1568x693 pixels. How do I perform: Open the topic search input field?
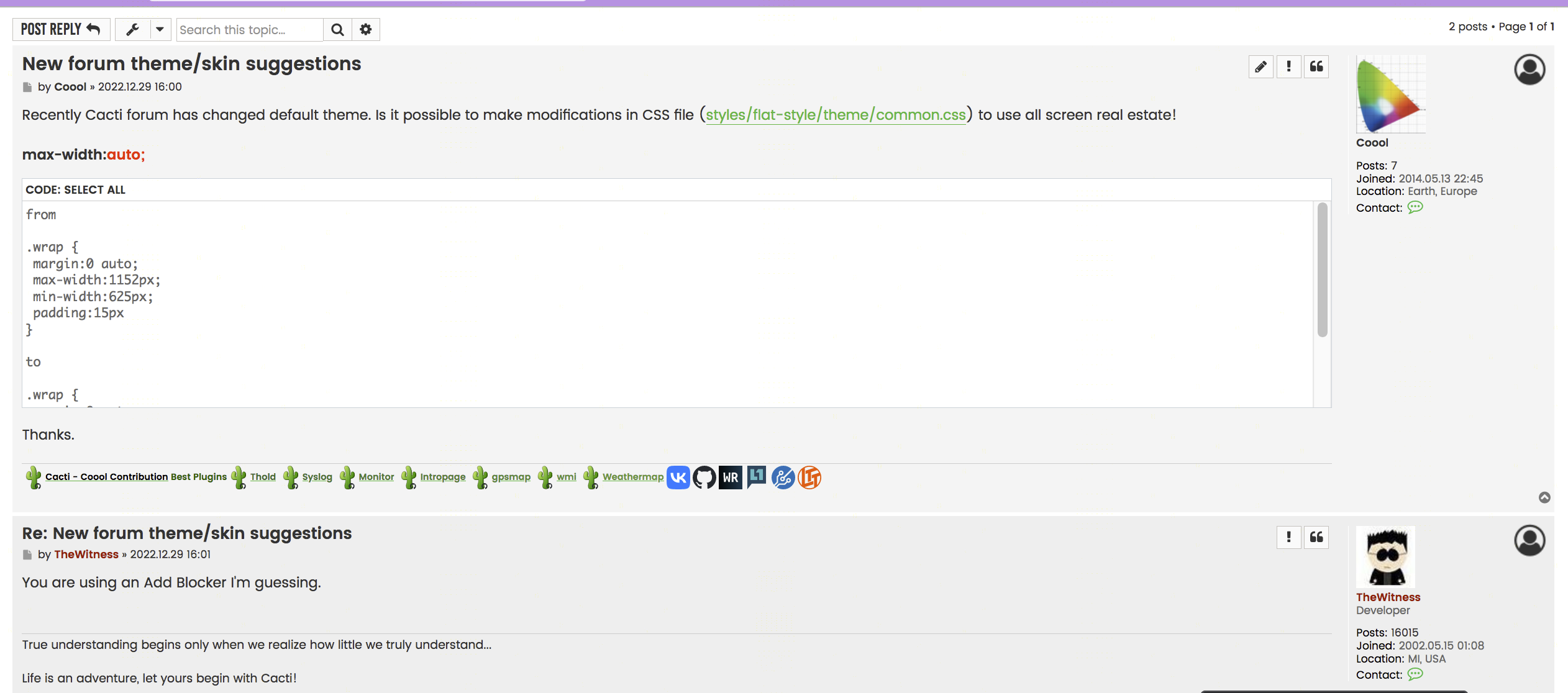coord(250,29)
